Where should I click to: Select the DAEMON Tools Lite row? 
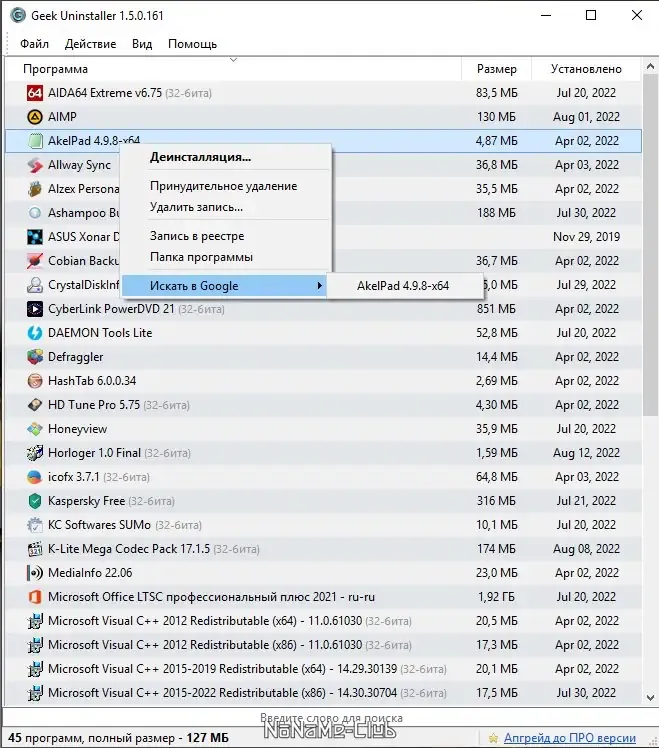323,332
